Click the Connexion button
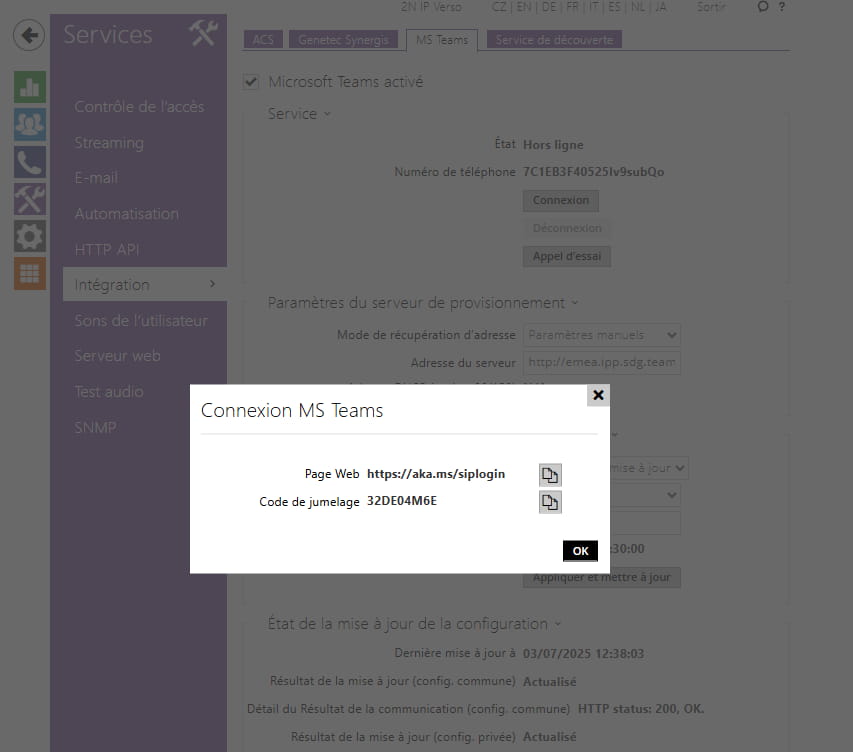This screenshot has height=752, width=853. 561,200
